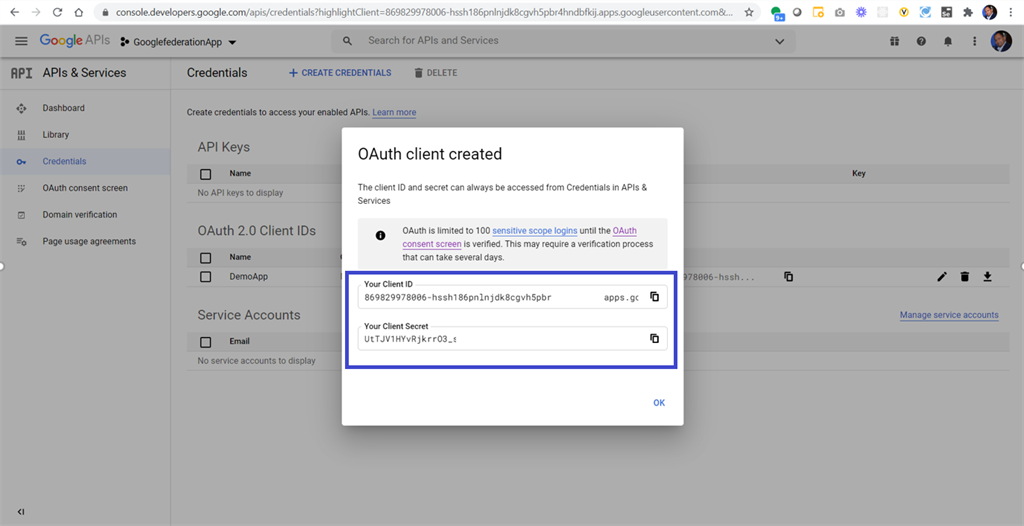The image size is (1024, 526).
Task: Go forward in the browser
Action: pyautogui.click(x=36, y=12)
